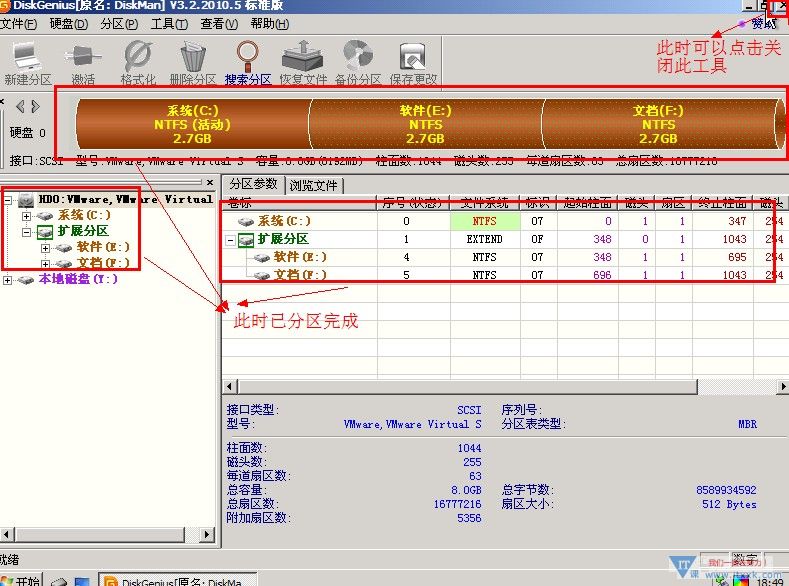Viewport: 789px width, 586px height.
Task: Click 扩展分区 icon in partition table
Action: 246,239
